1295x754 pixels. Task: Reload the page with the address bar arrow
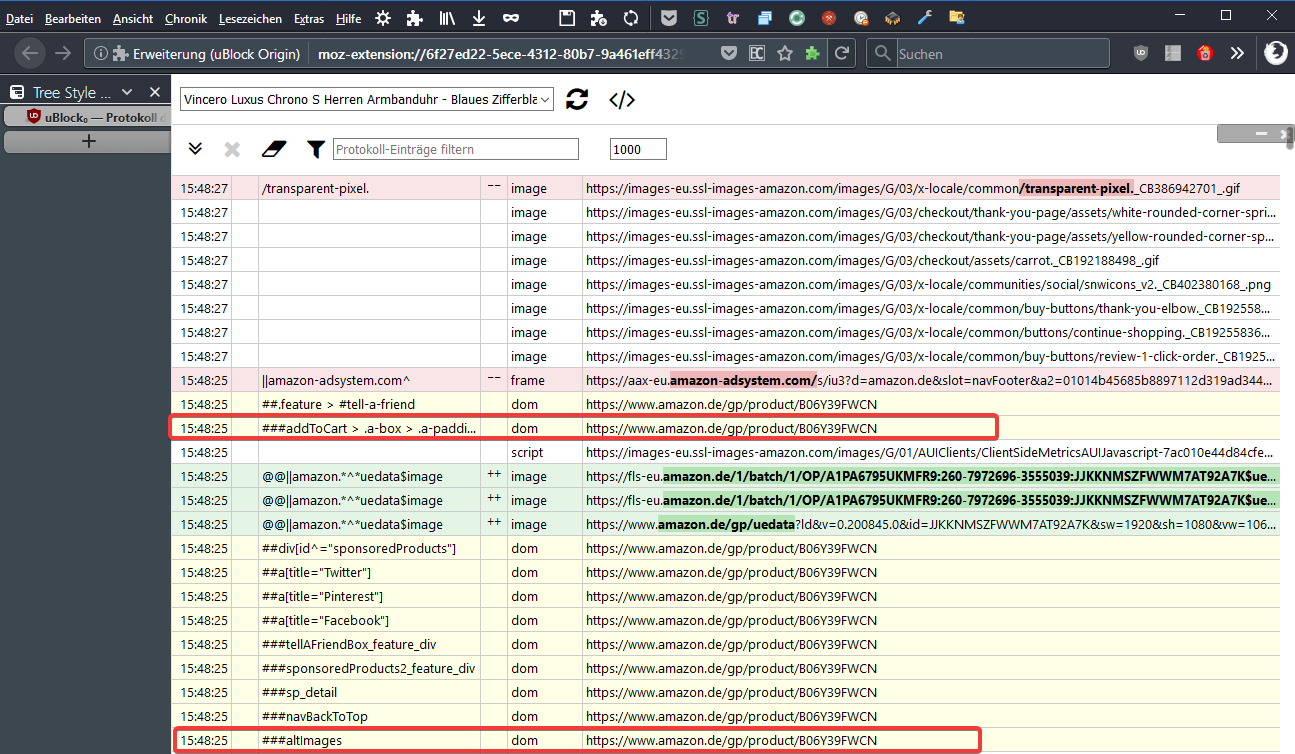[x=843, y=54]
